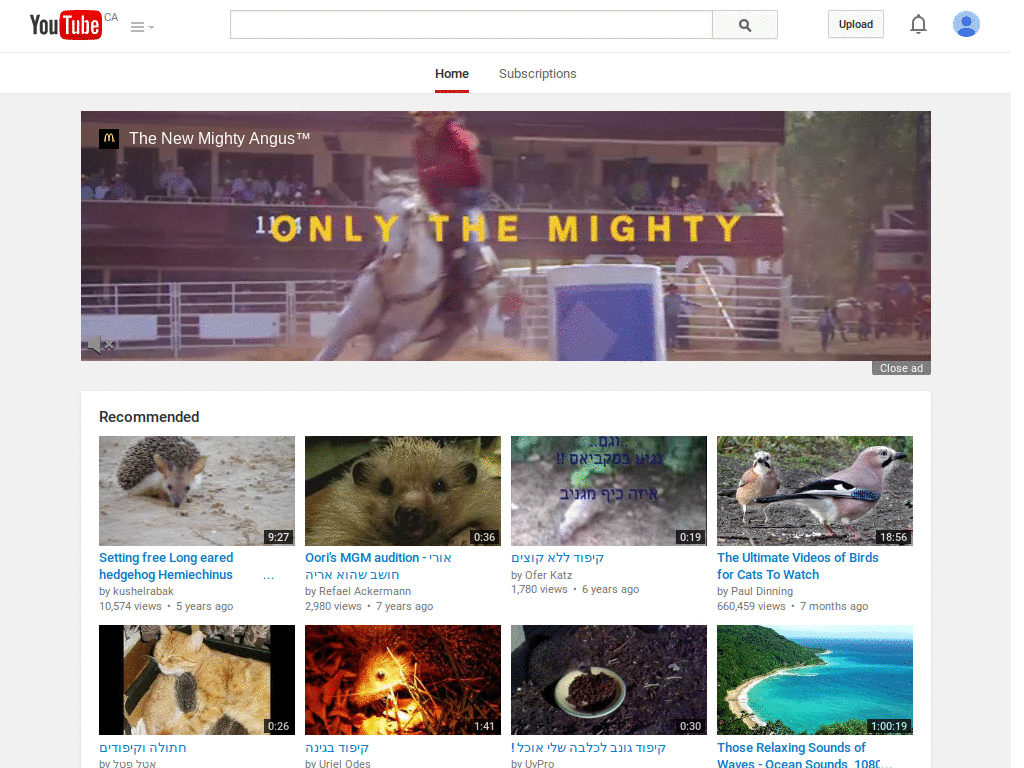Open the birds for cats thumbnail
1024x768 pixels.
tap(815, 491)
